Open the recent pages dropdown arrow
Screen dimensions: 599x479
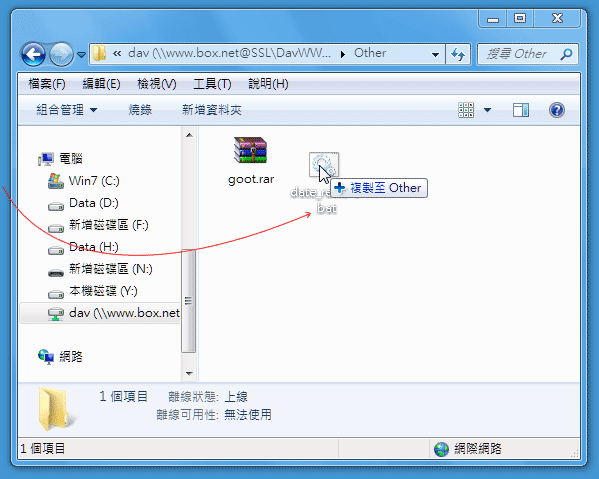pyautogui.click(x=81, y=55)
